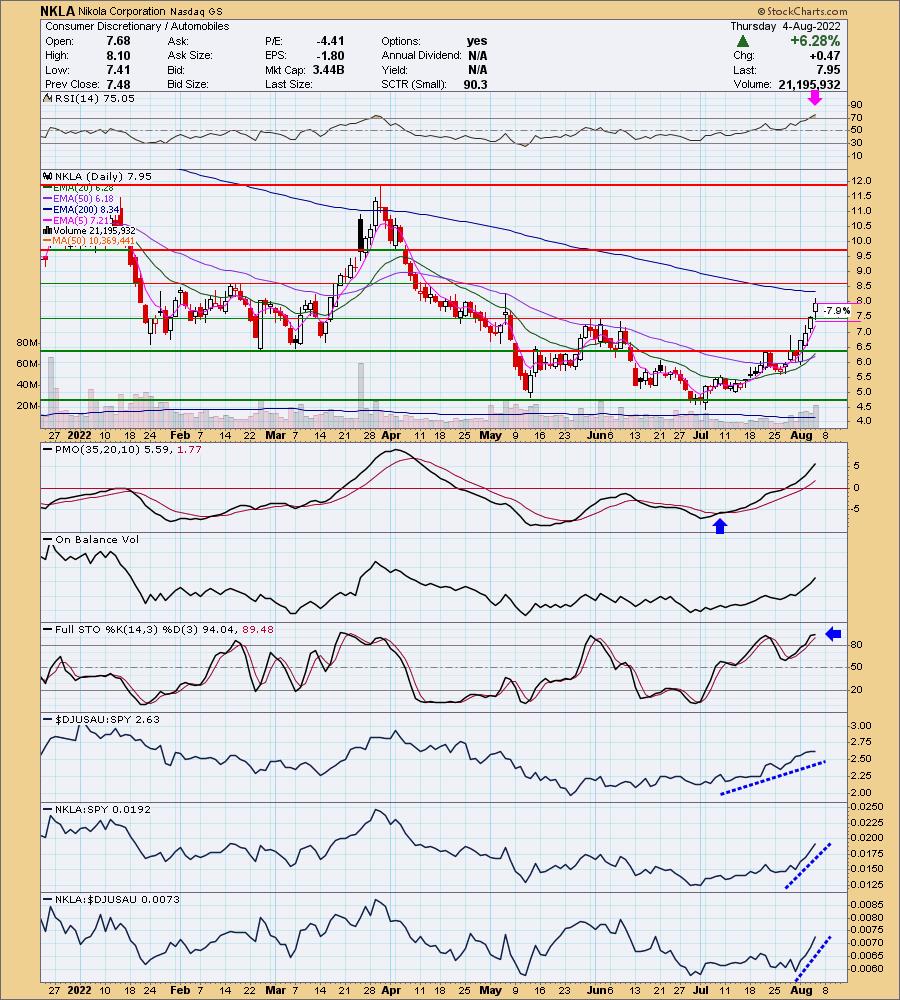Click the EMA(50) 6.18 legend entry
Viewport: 900px width, 1000px height.
point(82,199)
